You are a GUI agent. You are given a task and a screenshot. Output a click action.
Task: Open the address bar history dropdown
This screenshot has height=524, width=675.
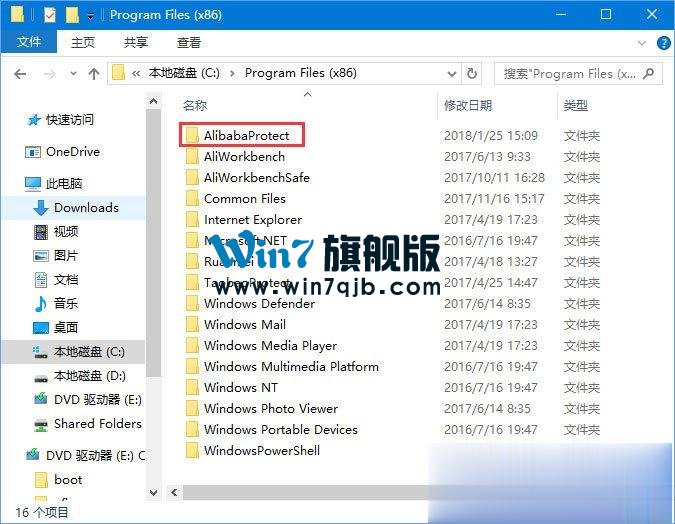(x=452, y=74)
